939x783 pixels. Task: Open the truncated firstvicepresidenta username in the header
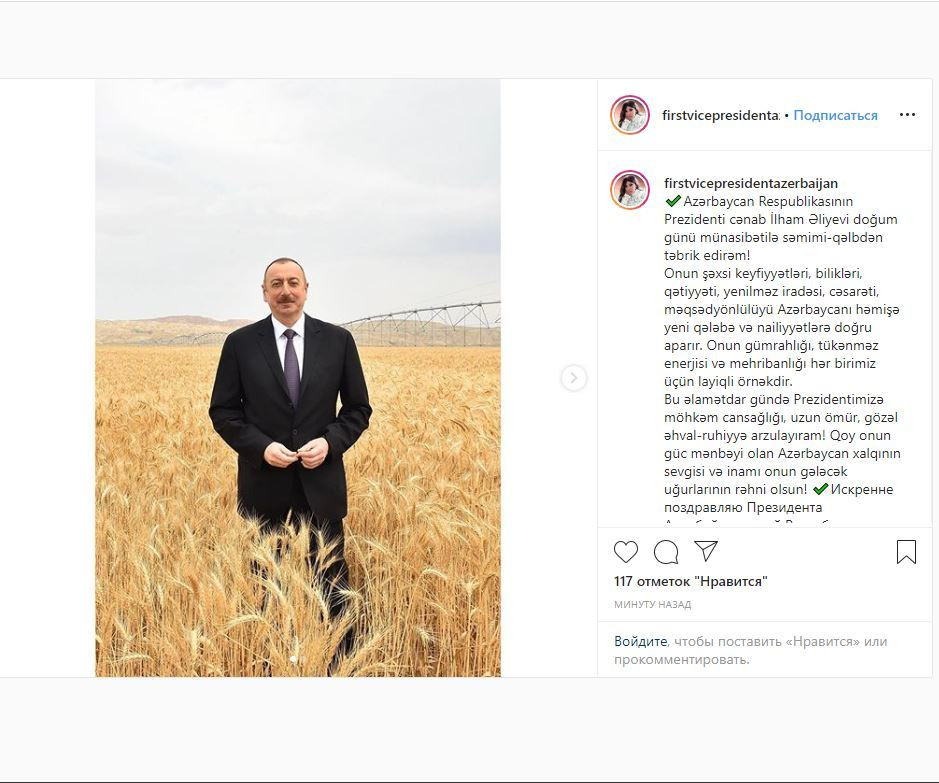tap(720, 115)
